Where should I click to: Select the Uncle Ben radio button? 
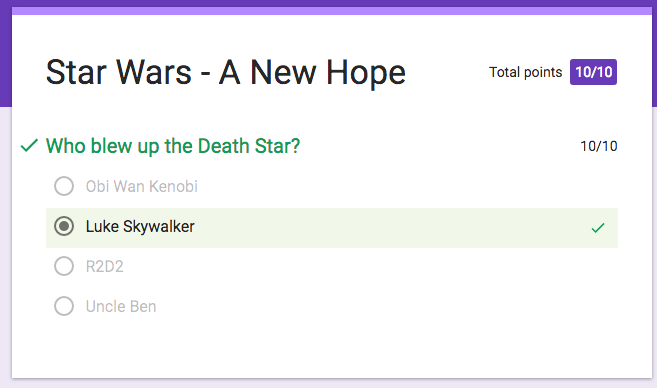pos(64,306)
